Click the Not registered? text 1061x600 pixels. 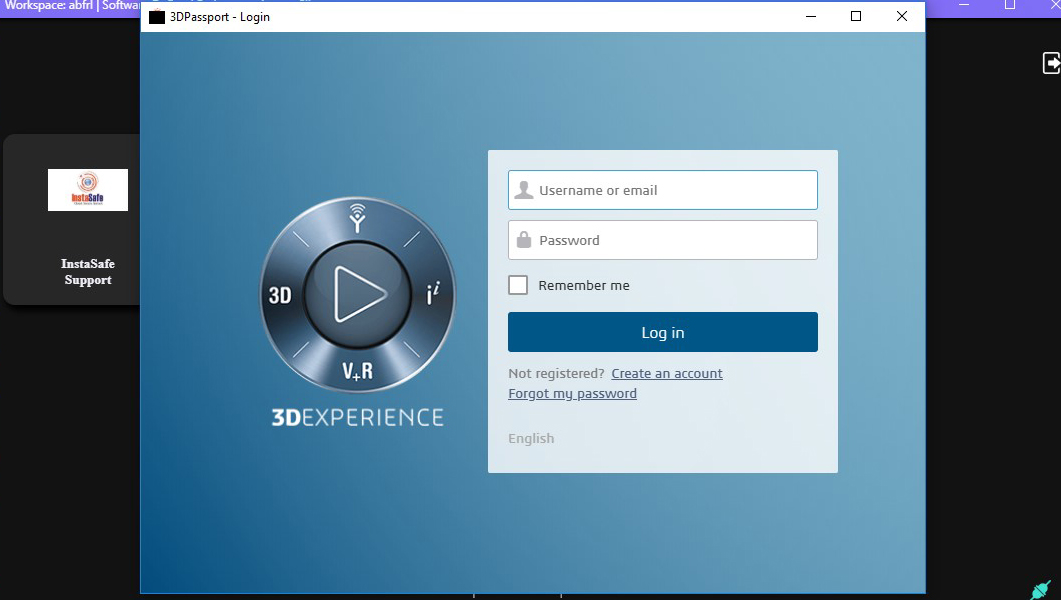[x=556, y=373]
